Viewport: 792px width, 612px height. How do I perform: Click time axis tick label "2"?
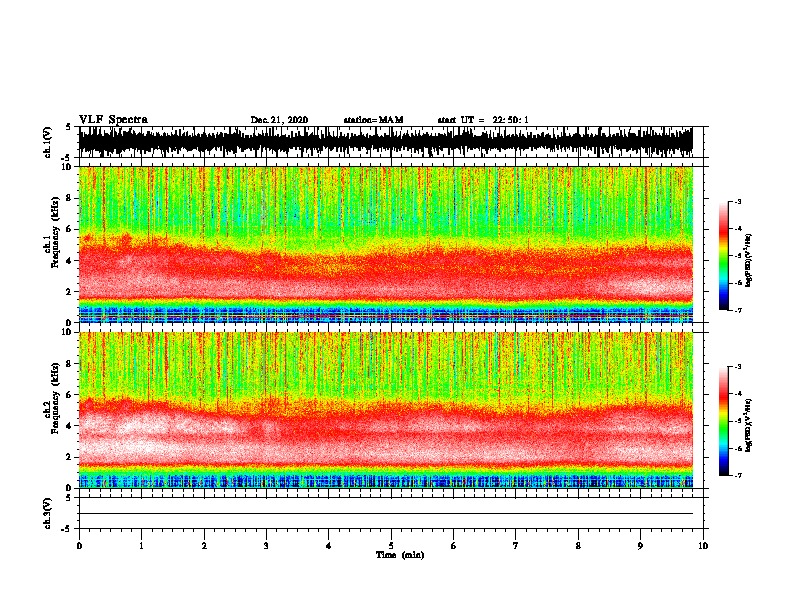tap(204, 546)
